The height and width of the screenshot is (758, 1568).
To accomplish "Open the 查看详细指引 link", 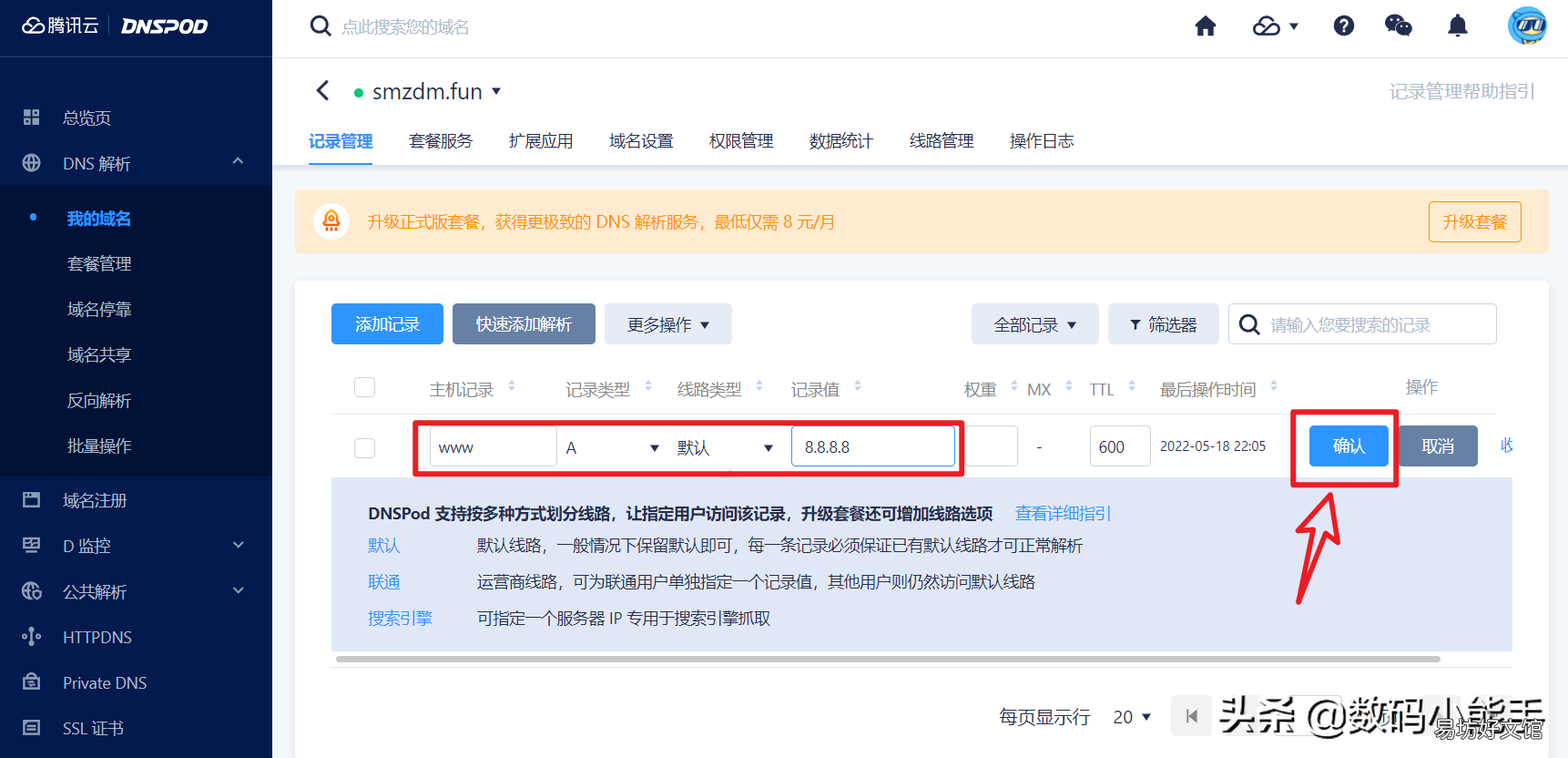I will click(x=1063, y=513).
